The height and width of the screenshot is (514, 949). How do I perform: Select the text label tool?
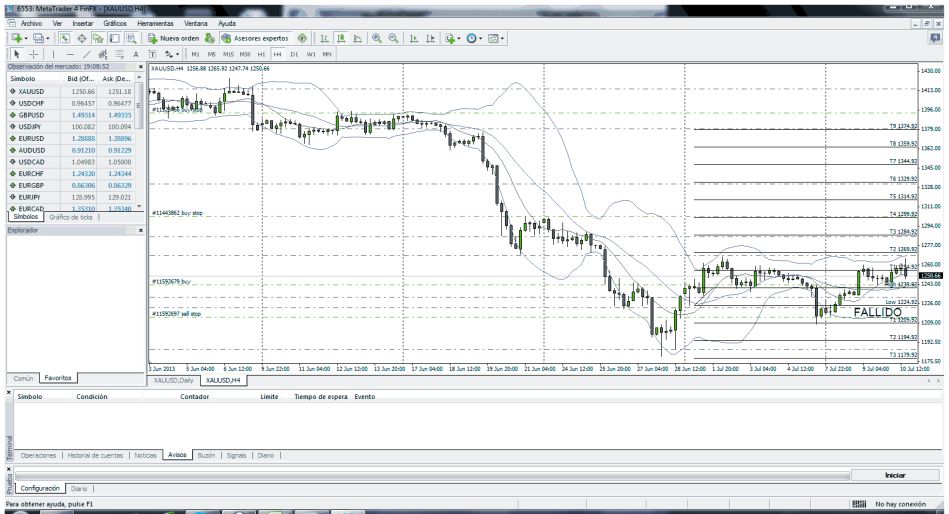[136, 53]
